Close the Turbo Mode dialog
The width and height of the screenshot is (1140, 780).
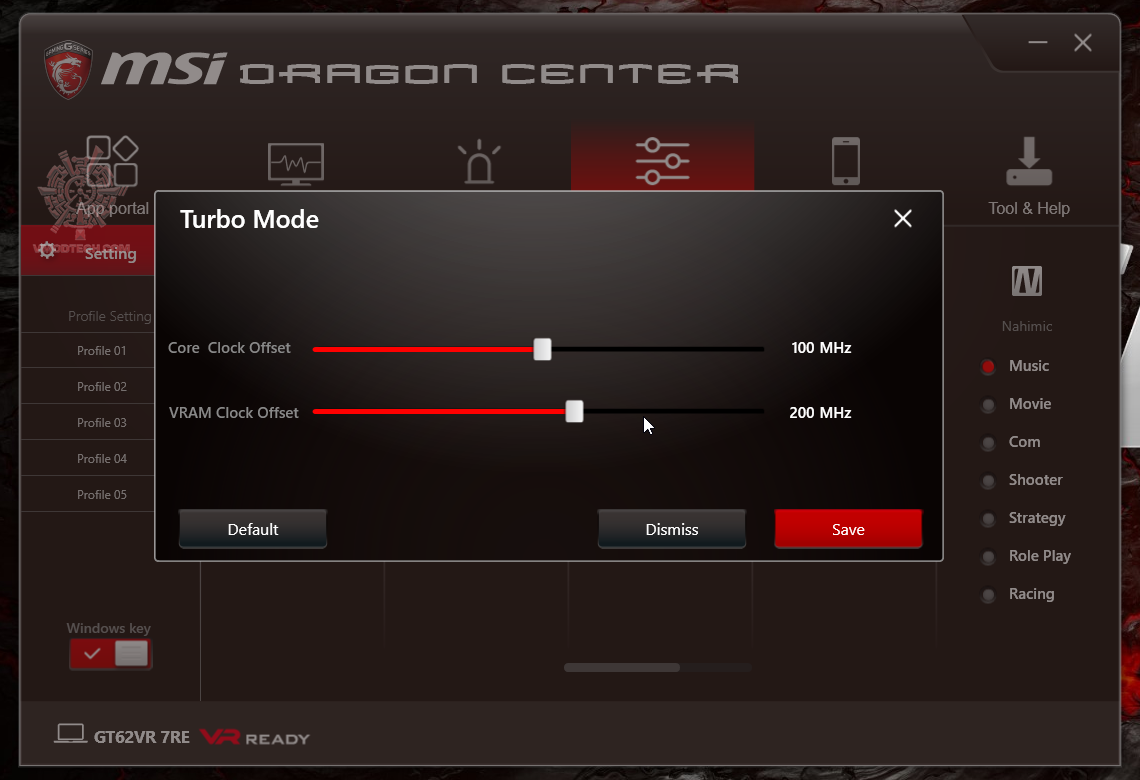click(x=902, y=218)
